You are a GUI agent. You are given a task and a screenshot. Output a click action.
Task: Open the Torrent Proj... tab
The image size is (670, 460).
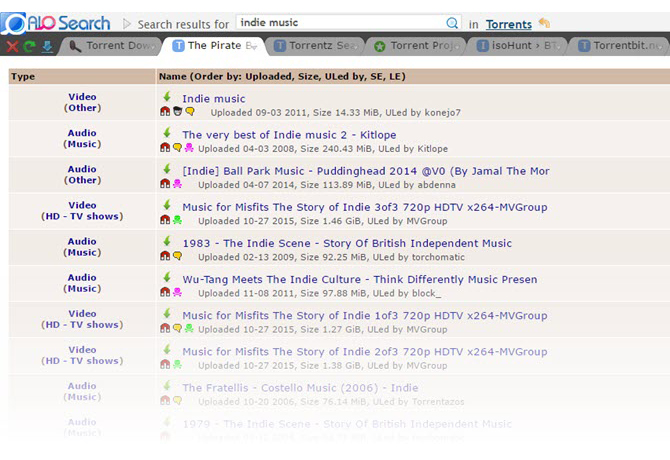point(417,46)
